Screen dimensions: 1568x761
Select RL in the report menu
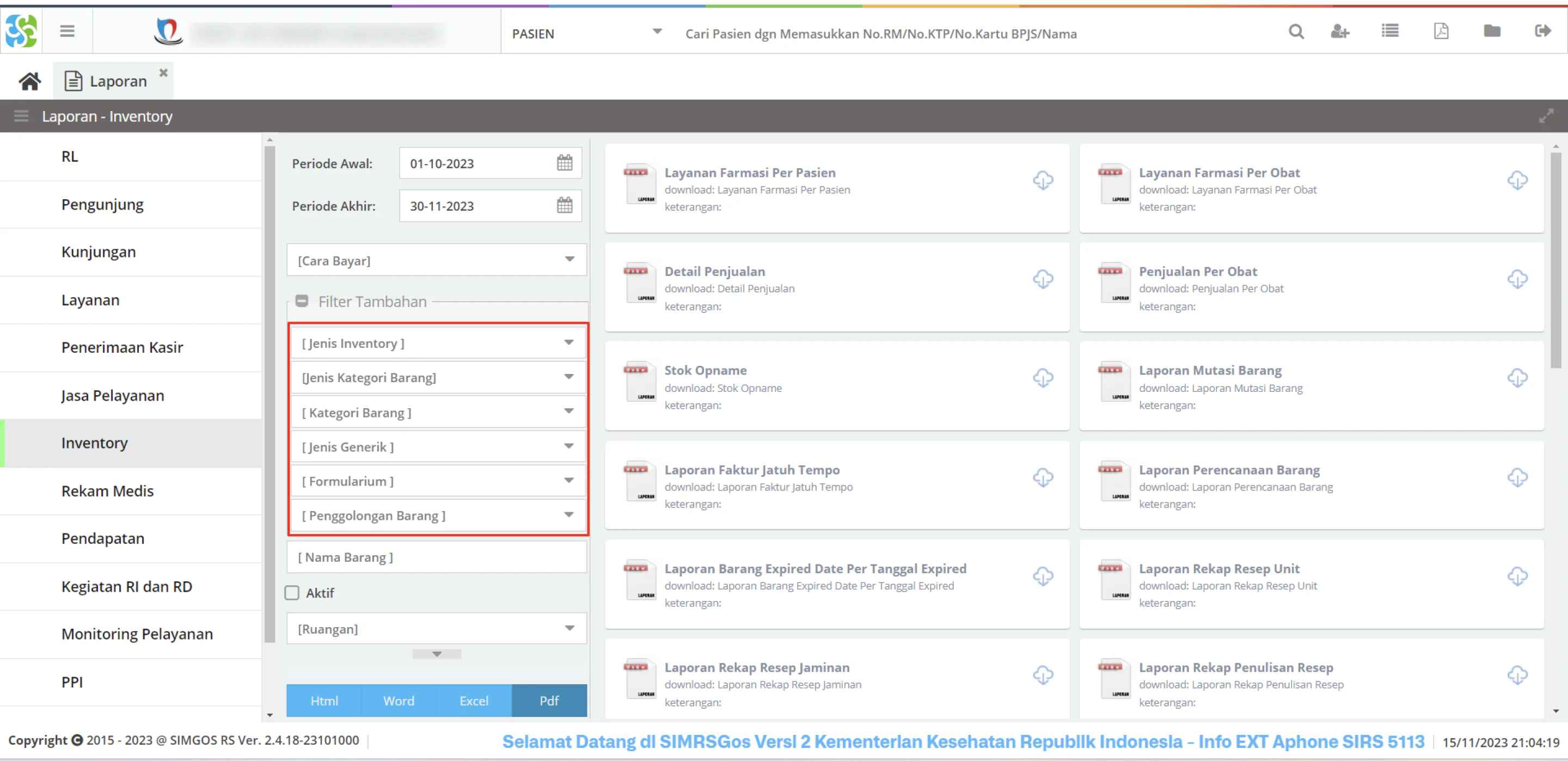click(x=131, y=156)
